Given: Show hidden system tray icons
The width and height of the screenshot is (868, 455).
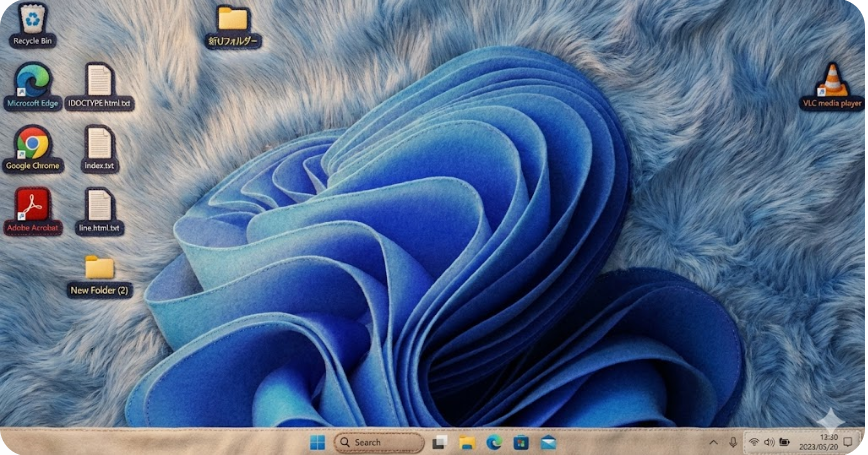Looking at the screenshot, I should [x=714, y=442].
